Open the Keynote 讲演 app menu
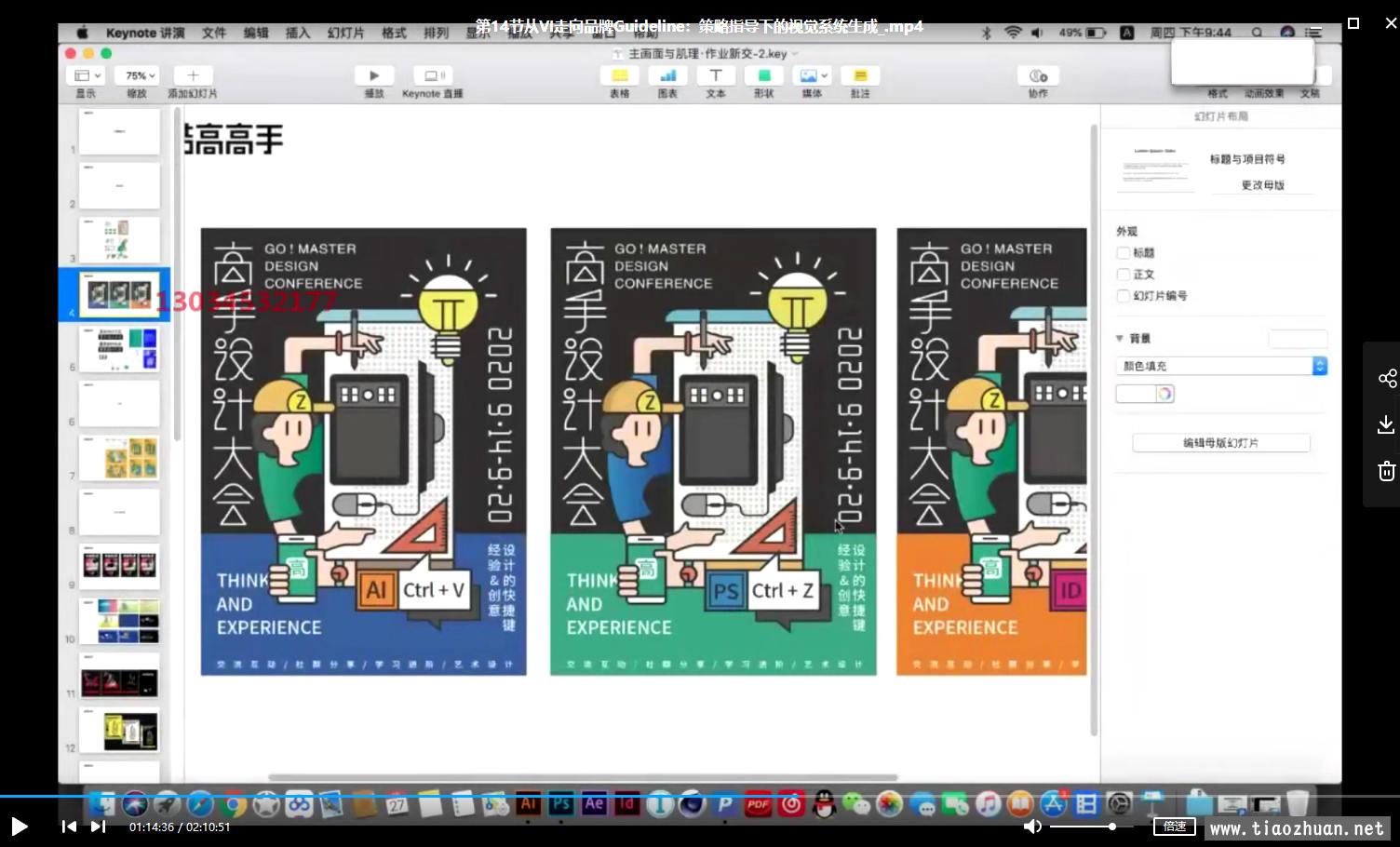The image size is (1400, 847). pyautogui.click(x=145, y=33)
